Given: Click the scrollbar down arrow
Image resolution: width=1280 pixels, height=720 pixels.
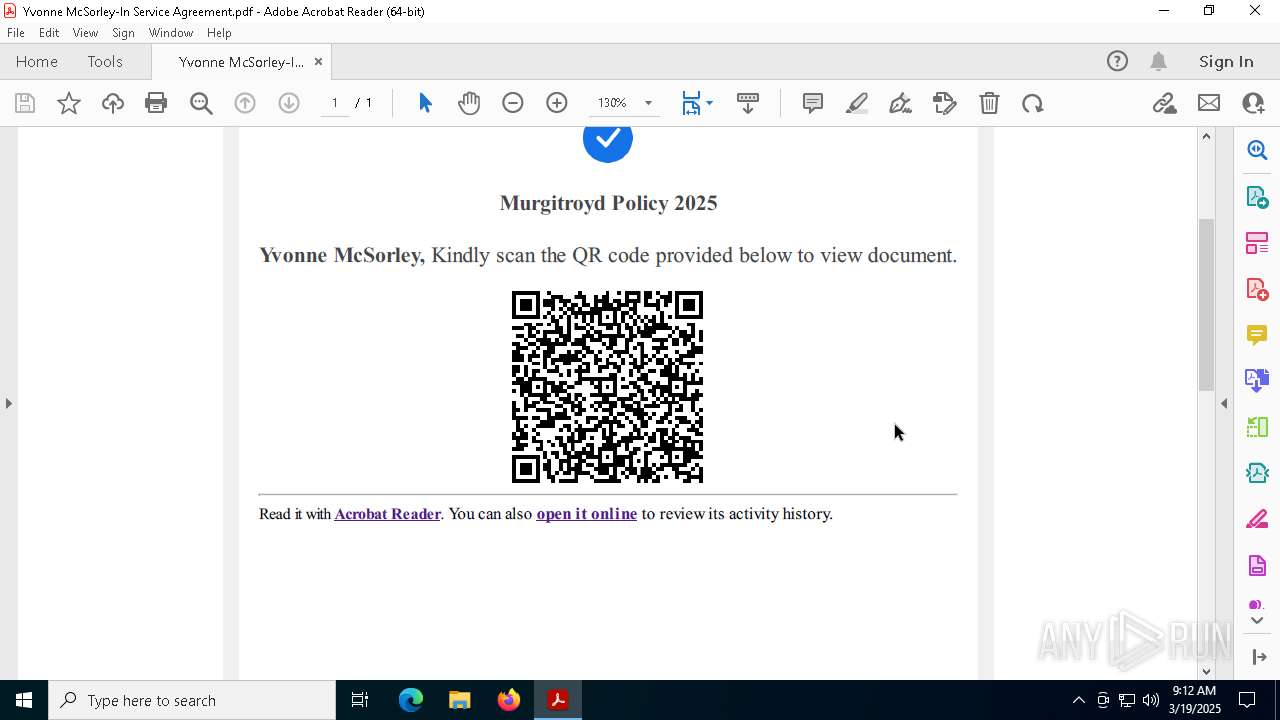Looking at the screenshot, I should pos(1206,671).
